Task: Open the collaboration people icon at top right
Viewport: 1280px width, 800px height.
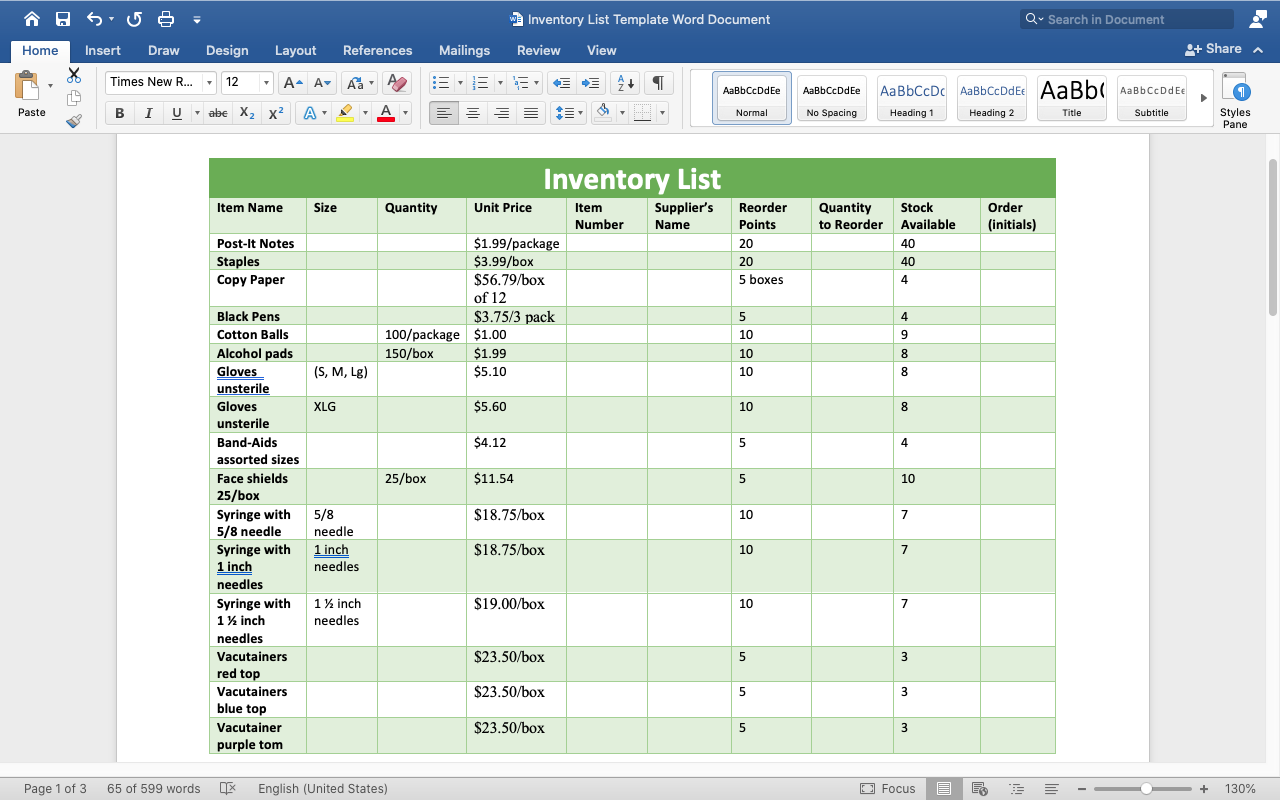Action: (1258, 19)
